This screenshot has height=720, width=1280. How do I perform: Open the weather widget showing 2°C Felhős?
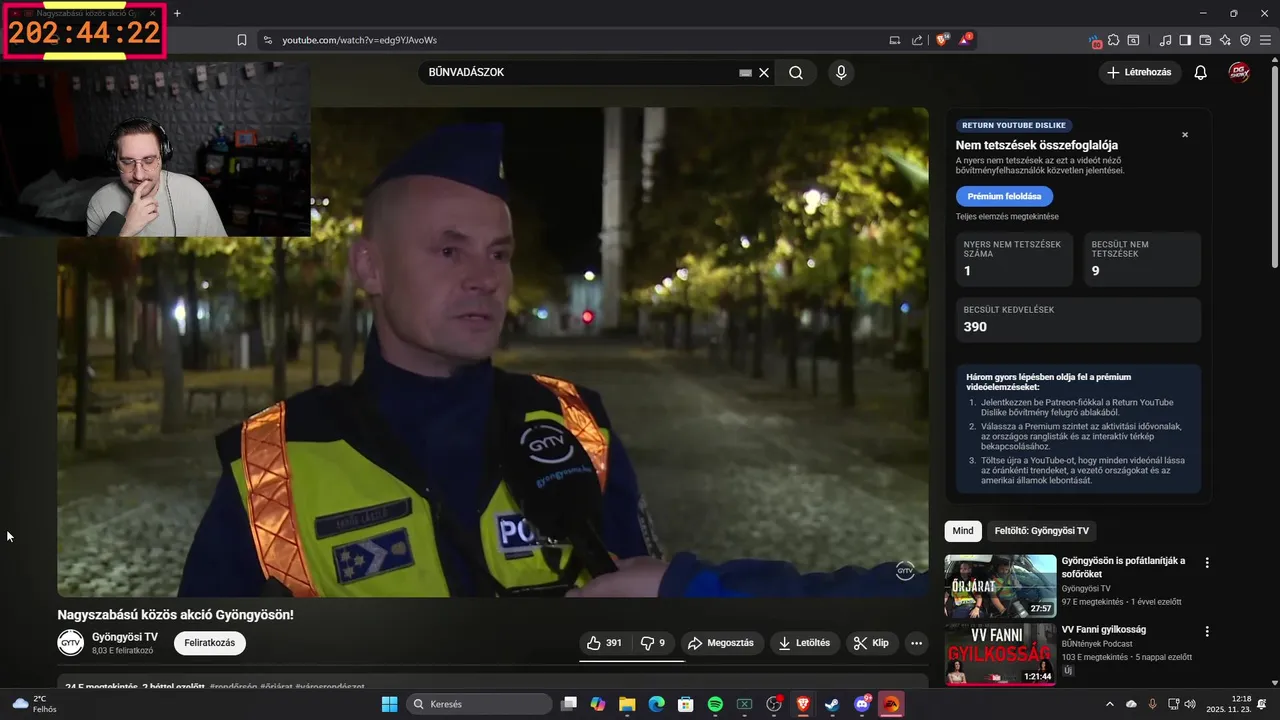35,704
